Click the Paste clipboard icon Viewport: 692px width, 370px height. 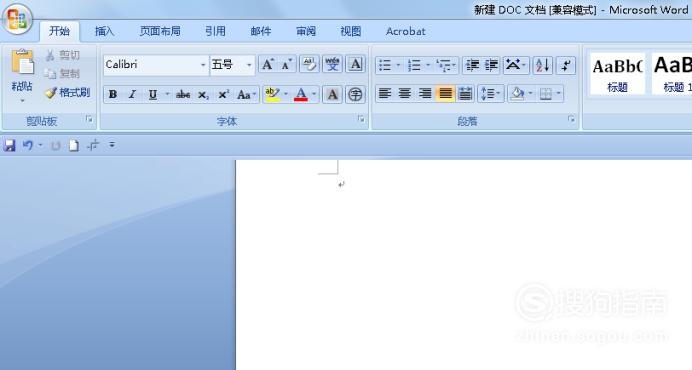22,62
